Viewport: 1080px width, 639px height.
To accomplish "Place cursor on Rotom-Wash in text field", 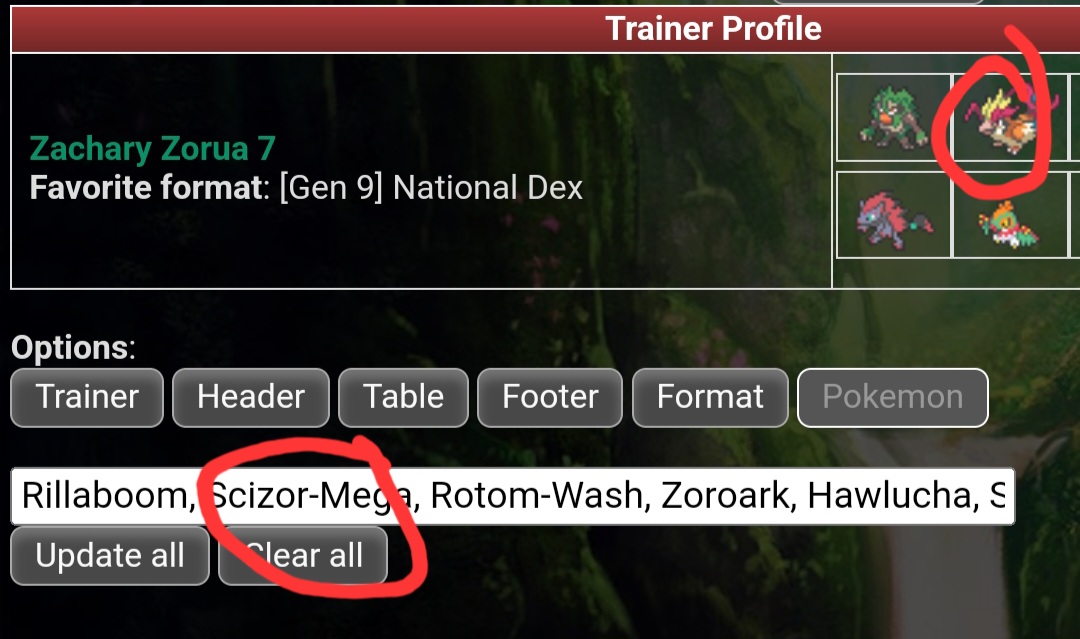I will [537, 496].
